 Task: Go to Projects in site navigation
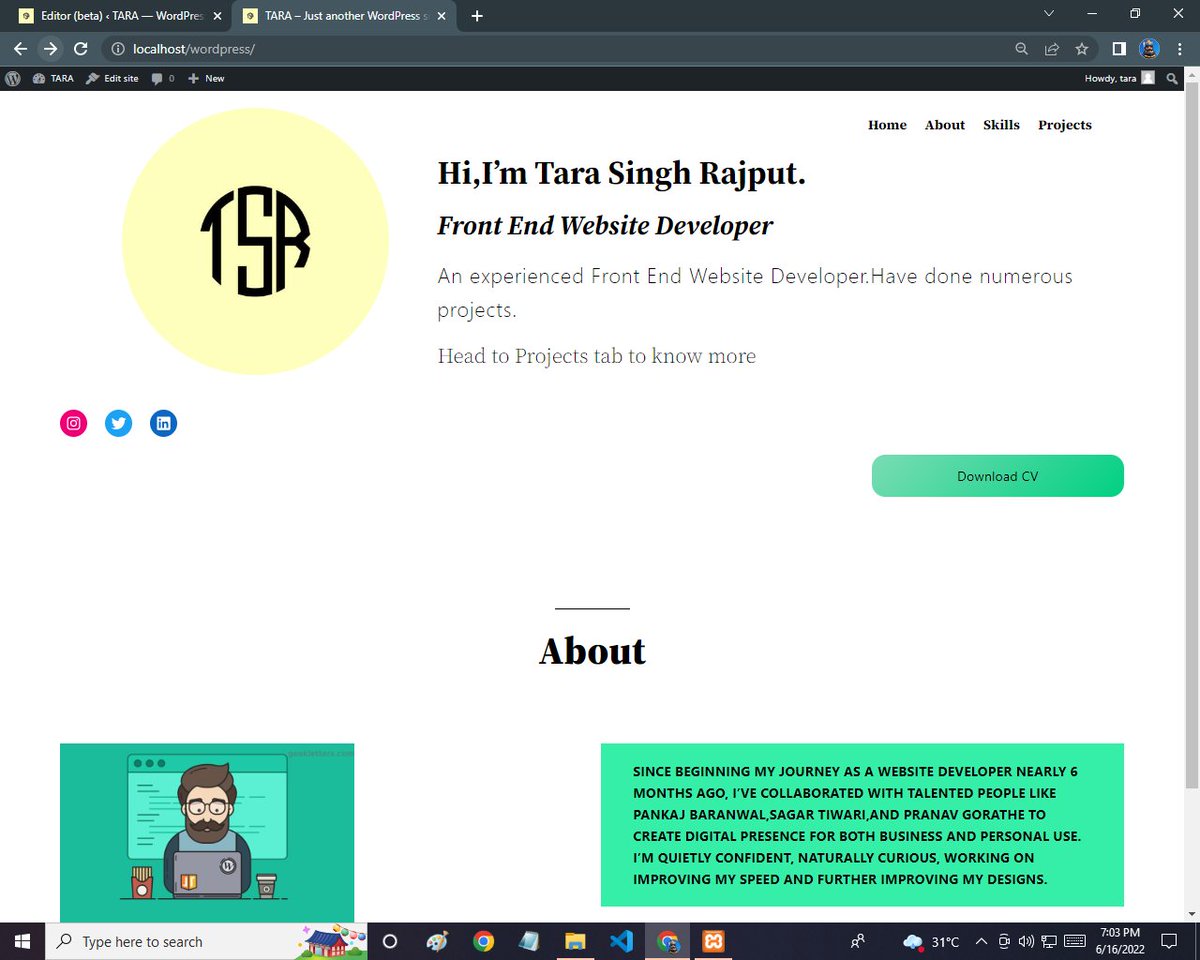1064,125
